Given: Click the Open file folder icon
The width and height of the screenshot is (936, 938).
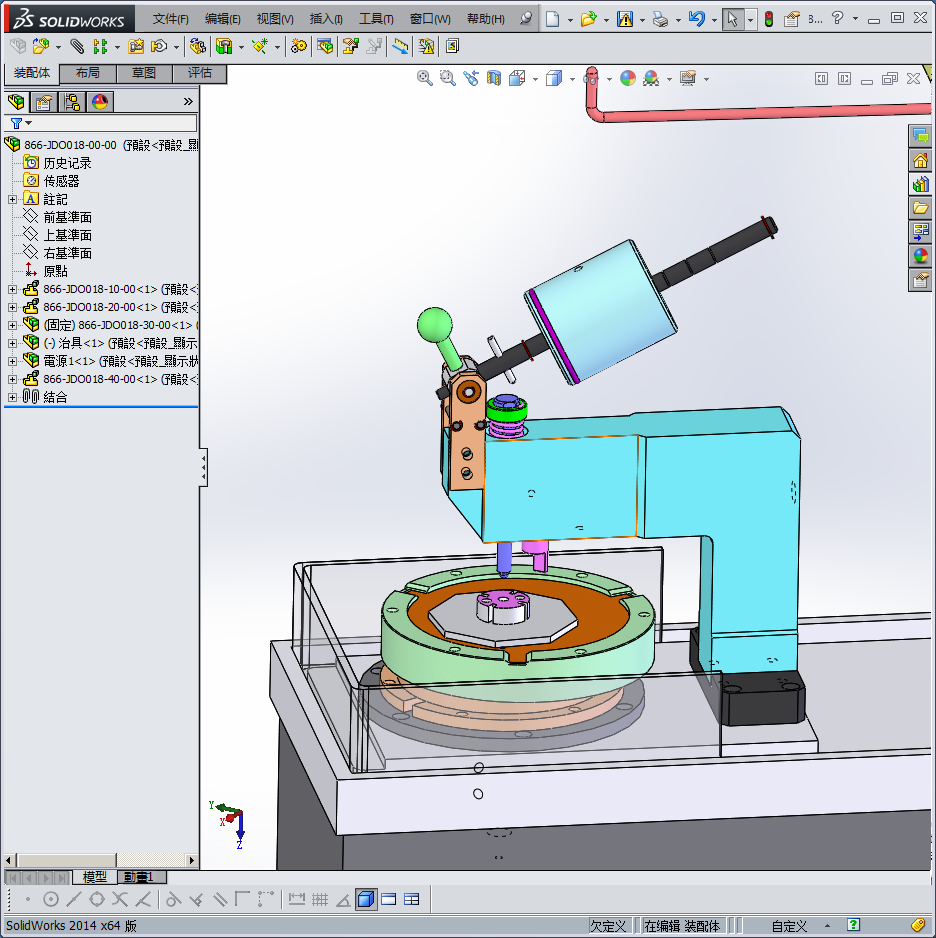Looking at the screenshot, I should click(589, 19).
